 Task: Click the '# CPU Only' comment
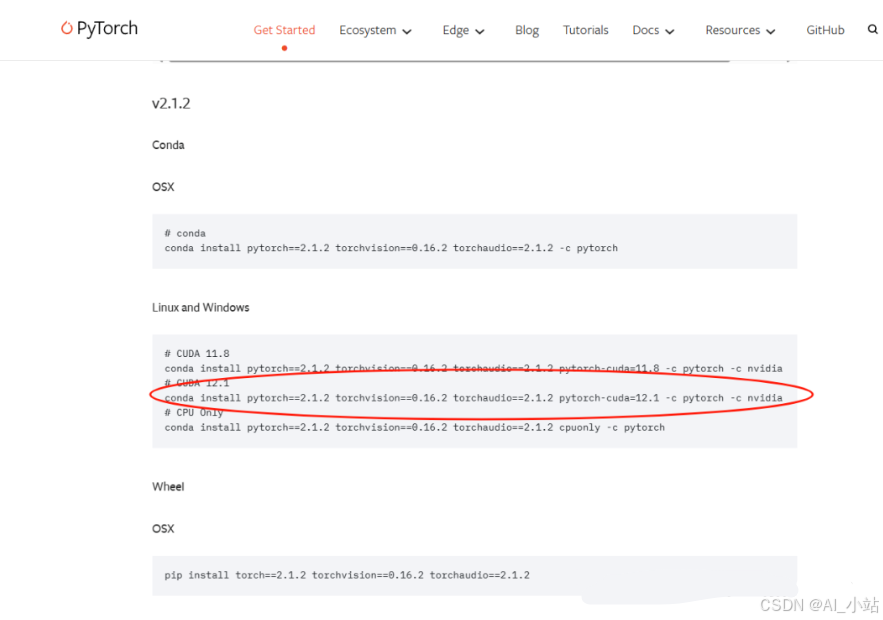[x=193, y=412]
